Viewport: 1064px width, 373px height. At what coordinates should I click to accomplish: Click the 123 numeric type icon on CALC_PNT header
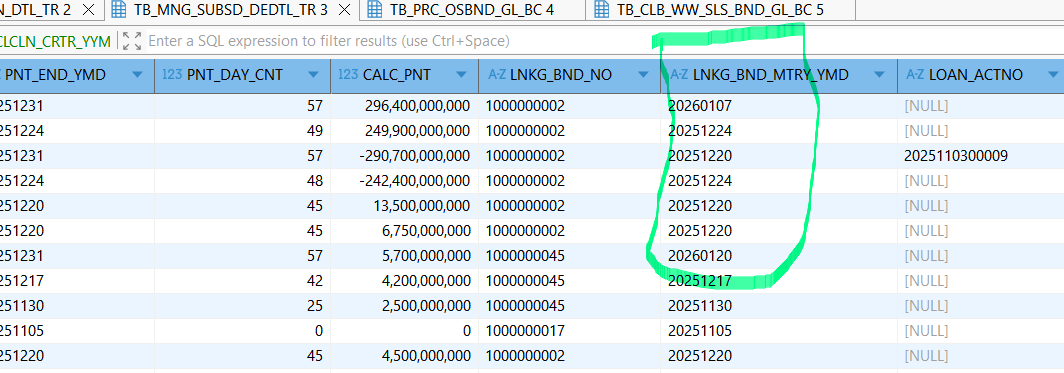pyautogui.click(x=348, y=75)
